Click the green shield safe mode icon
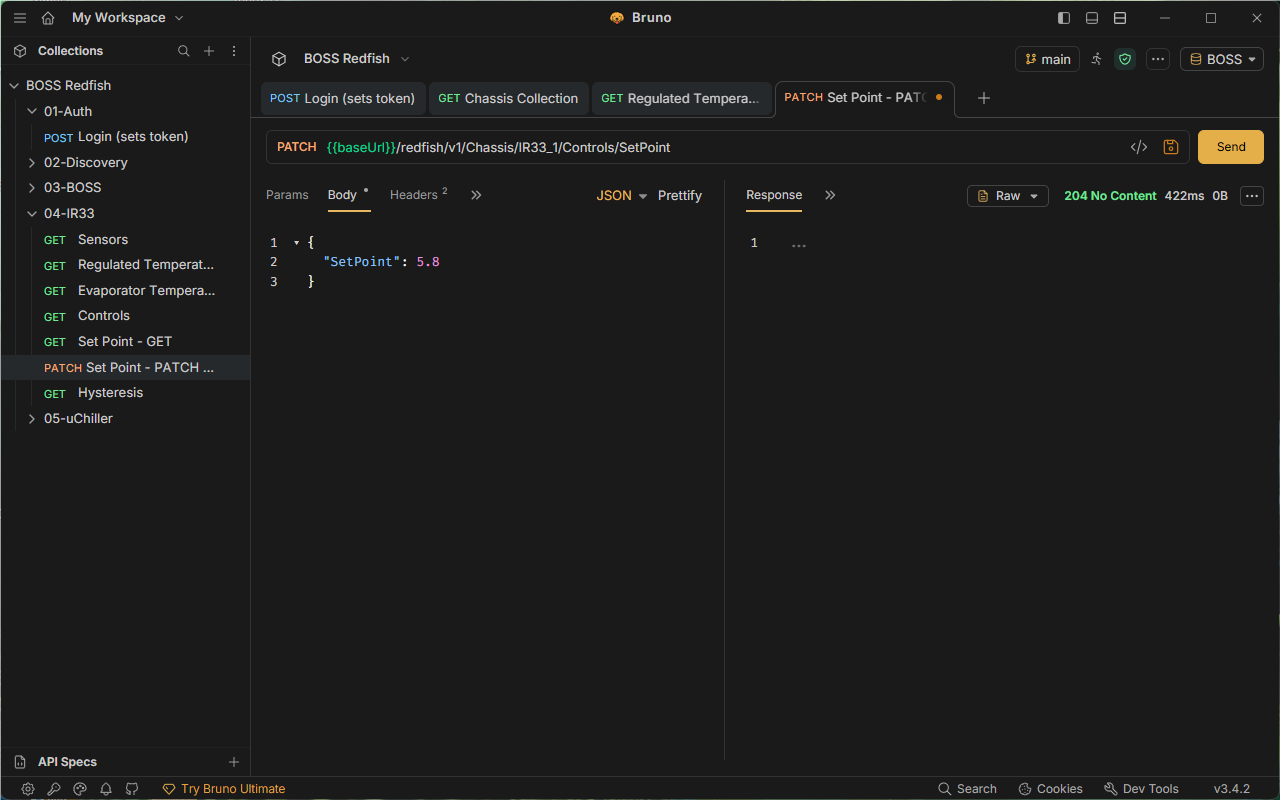Screen dimensions: 1280x801 click(x=1126, y=59)
